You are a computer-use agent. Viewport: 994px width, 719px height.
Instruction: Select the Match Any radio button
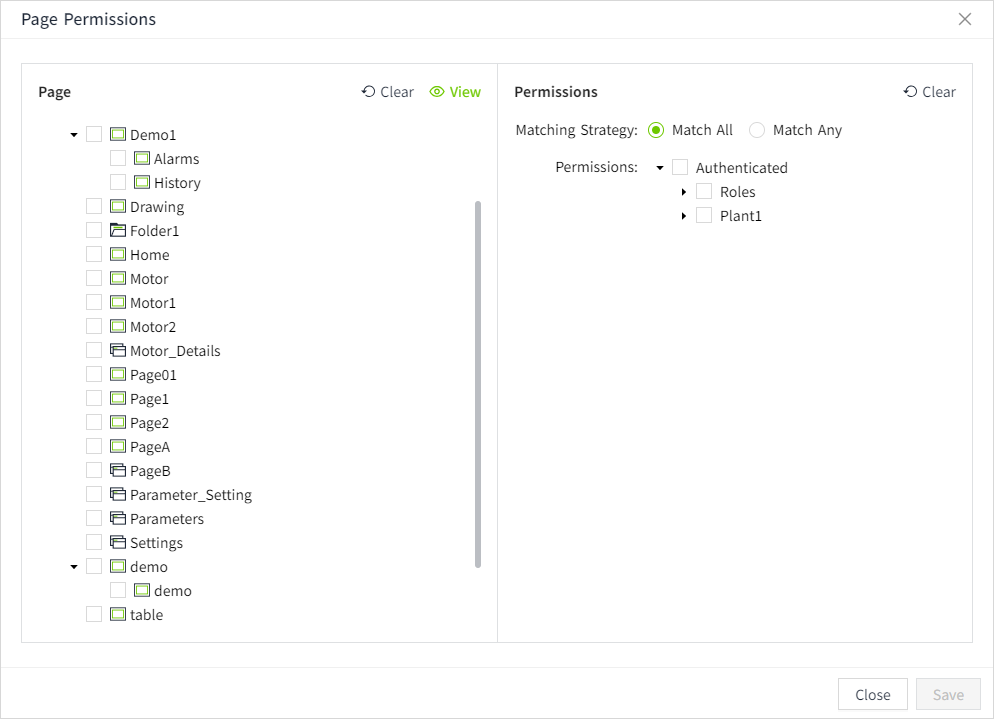[757, 130]
